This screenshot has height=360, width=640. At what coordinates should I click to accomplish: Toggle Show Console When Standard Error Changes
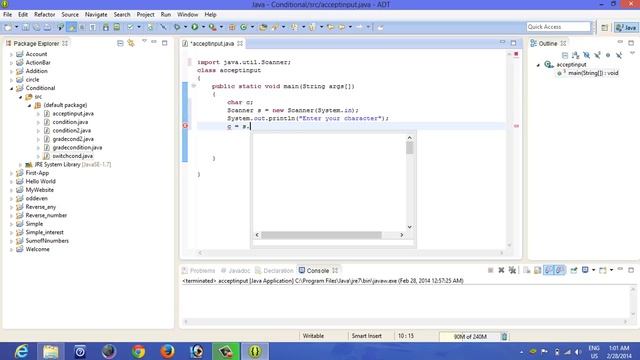coord(560,270)
